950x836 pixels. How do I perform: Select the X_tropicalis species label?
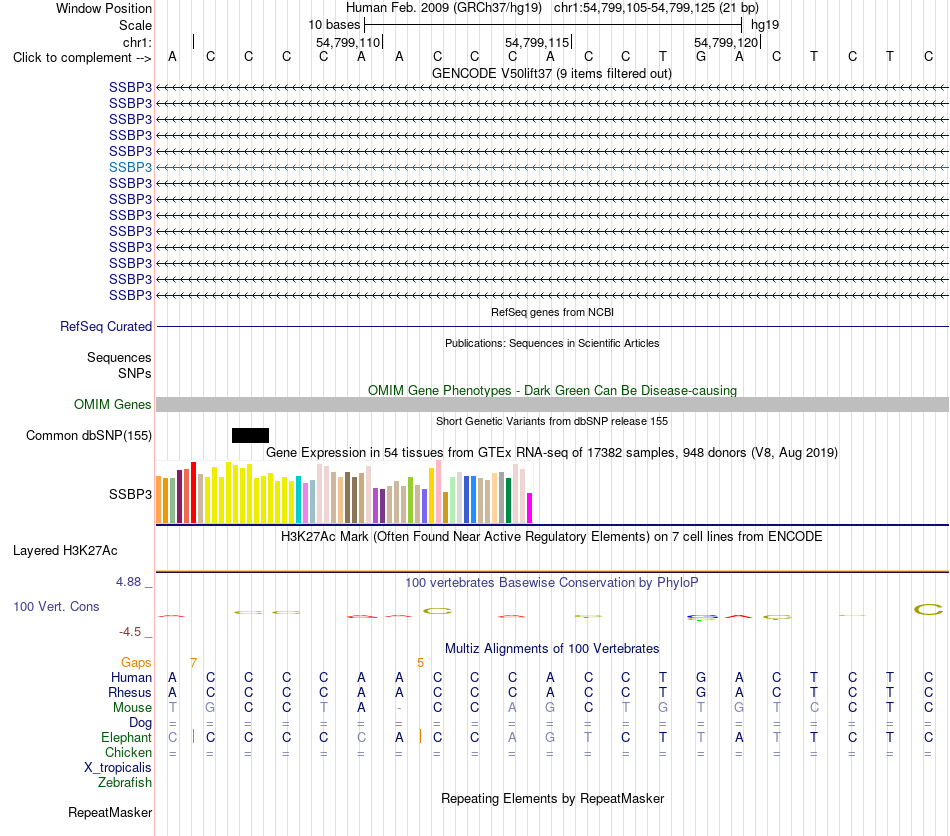click(x=118, y=768)
